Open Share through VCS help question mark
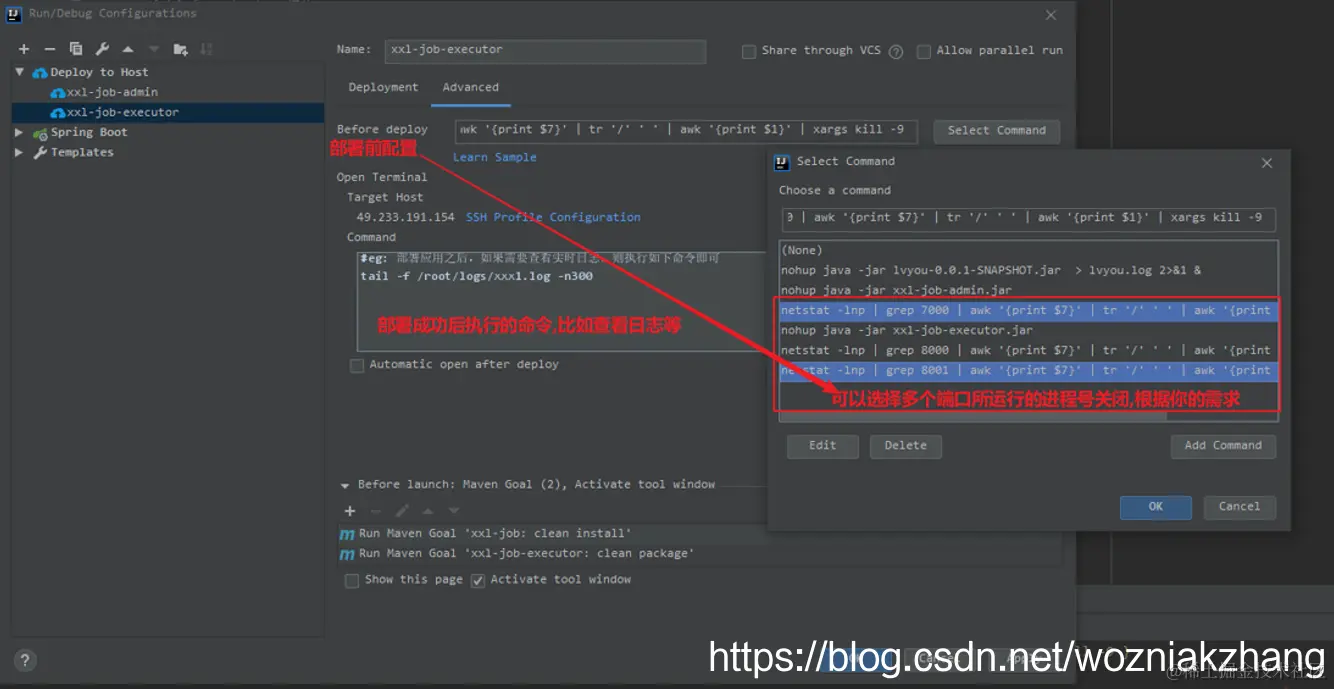1334x689 pixels. (x=896, y=51)
